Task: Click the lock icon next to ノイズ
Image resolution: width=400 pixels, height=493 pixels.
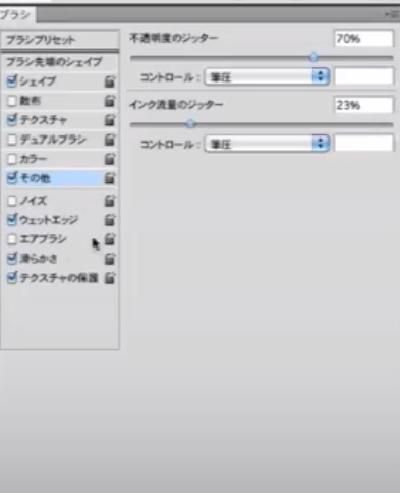Action: point(110,201)
